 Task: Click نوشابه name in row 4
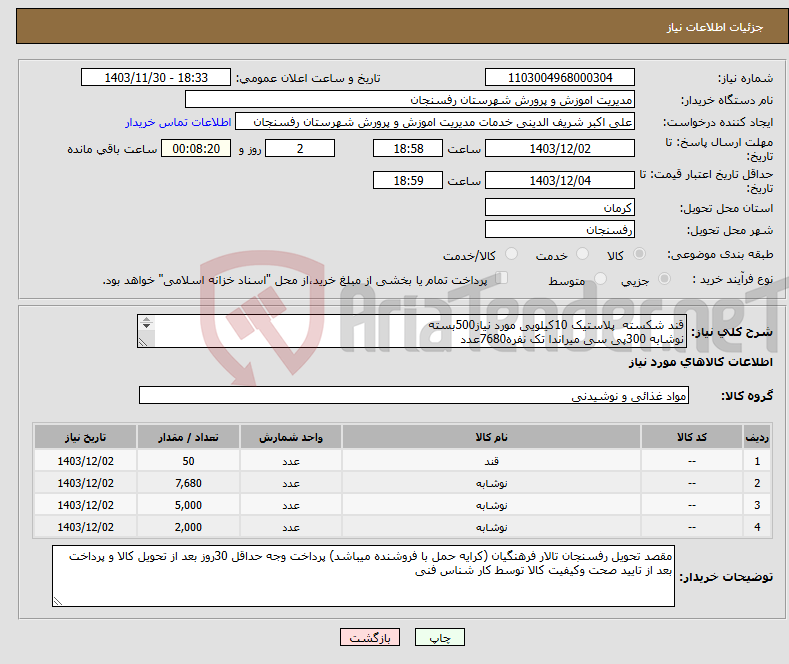click(492, 527)
